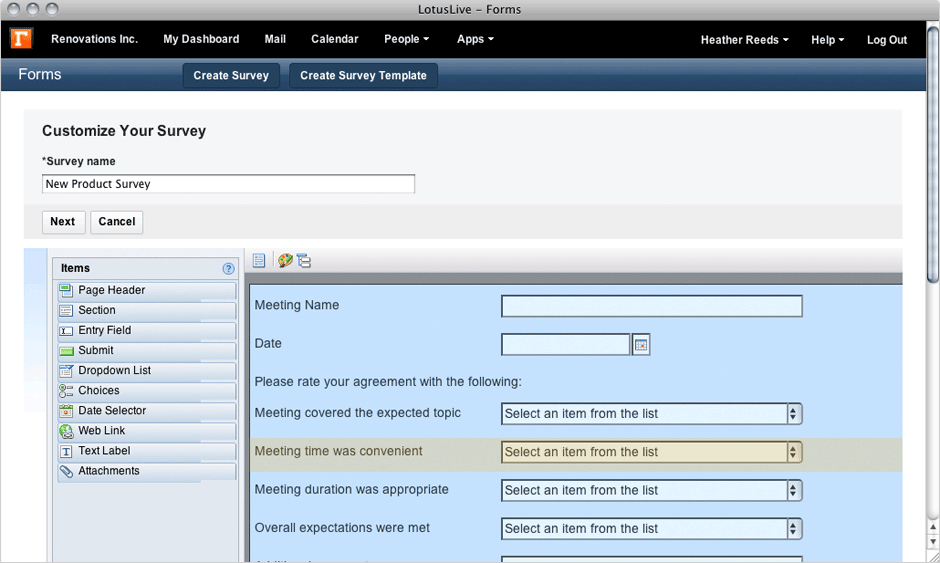Pick the Date Selector item
Viewport: 940px width, 563px height.
pyautogui.click(x=111, y=411)
